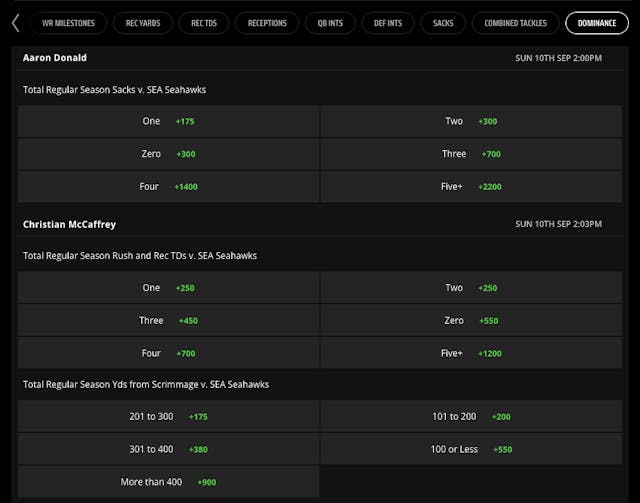640x503 pixels.
Task: Select McCaffrey Five+ TDs at +1200
Action: [471, 353]
